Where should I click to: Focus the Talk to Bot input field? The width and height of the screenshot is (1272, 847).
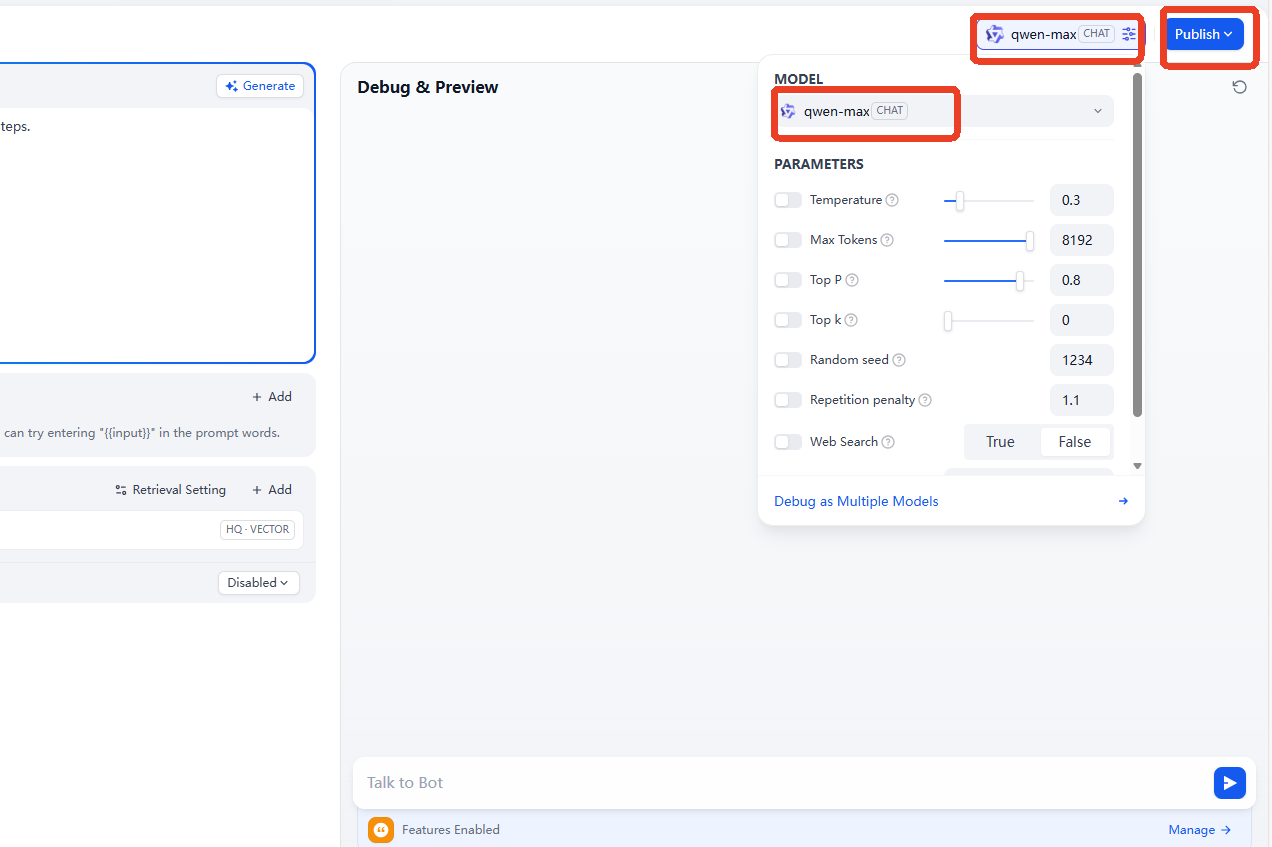(x=785, y=783)
